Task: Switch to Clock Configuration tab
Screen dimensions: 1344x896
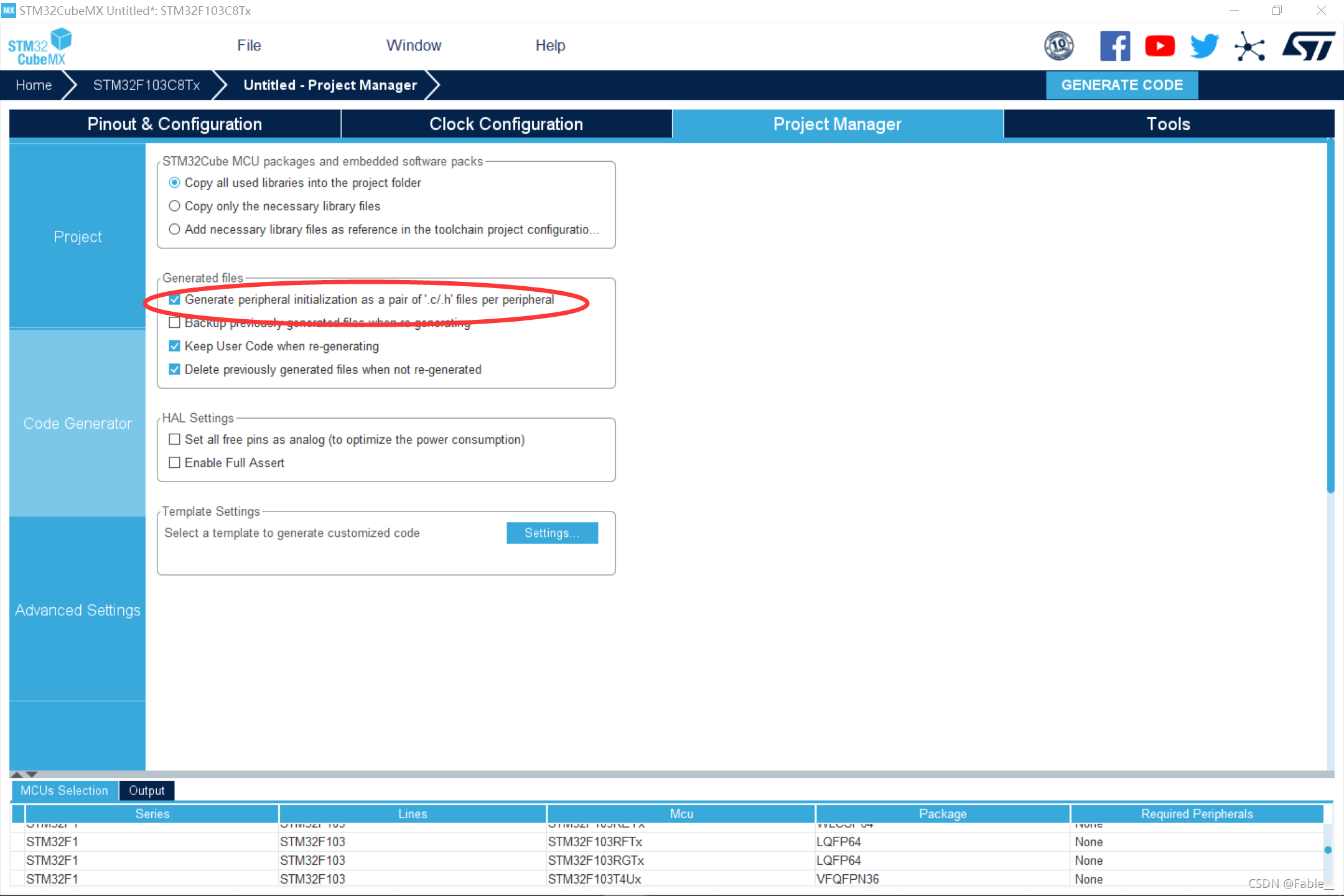Action: (506, 124)
